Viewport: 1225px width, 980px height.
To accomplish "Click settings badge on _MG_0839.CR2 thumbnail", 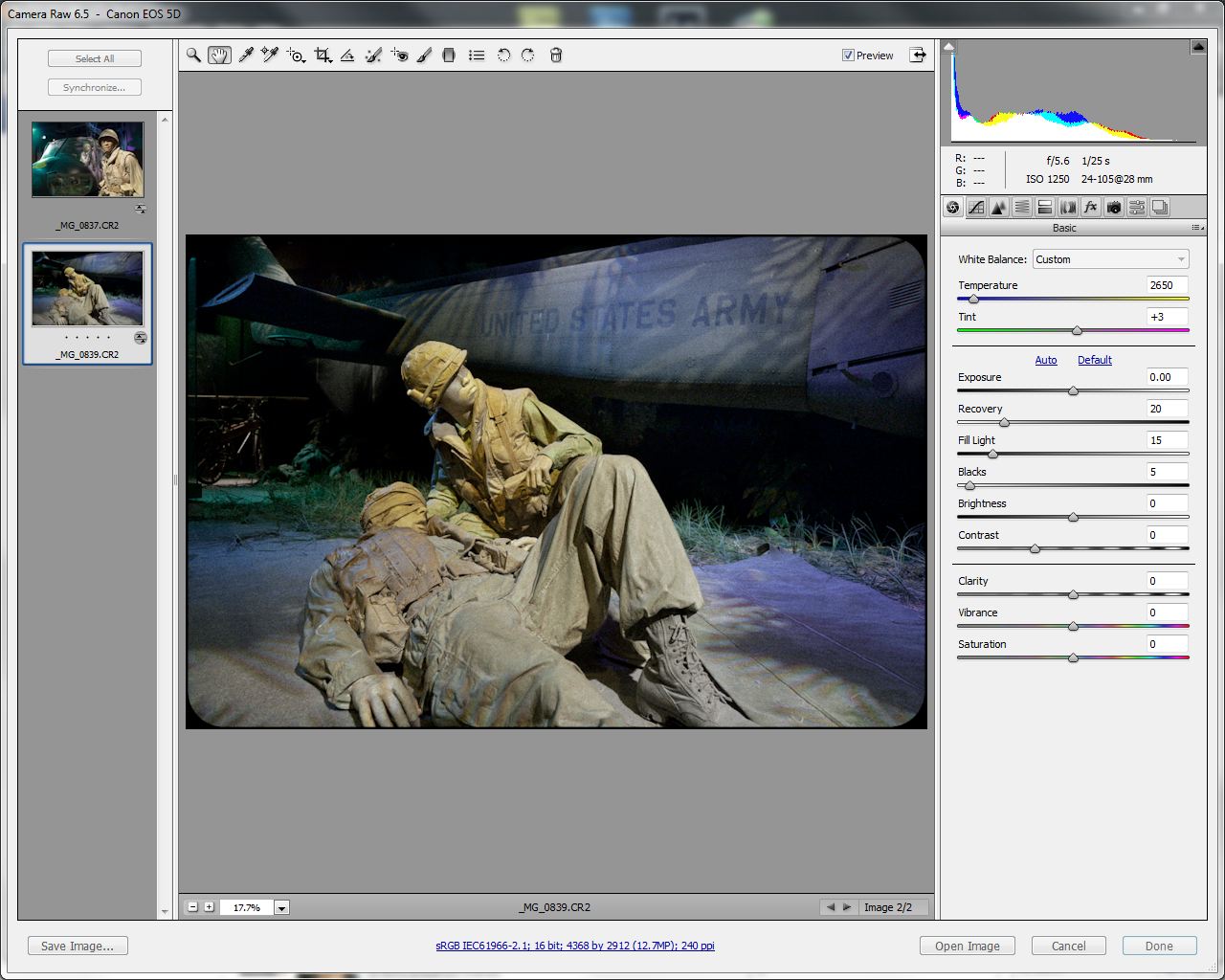I will (141, 338).
